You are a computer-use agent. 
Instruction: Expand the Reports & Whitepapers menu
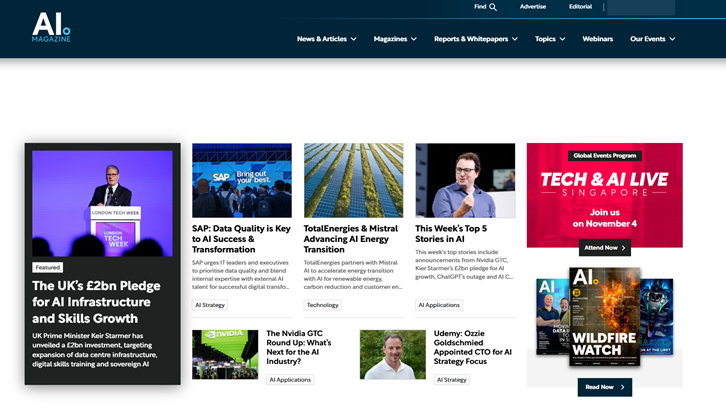476,39
